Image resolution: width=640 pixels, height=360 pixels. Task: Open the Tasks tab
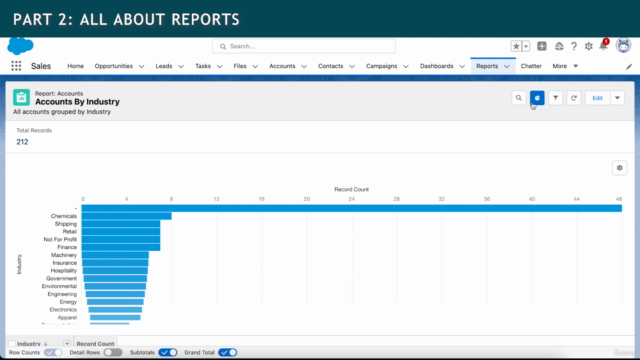pyautogui.click(x=203, y=66)
